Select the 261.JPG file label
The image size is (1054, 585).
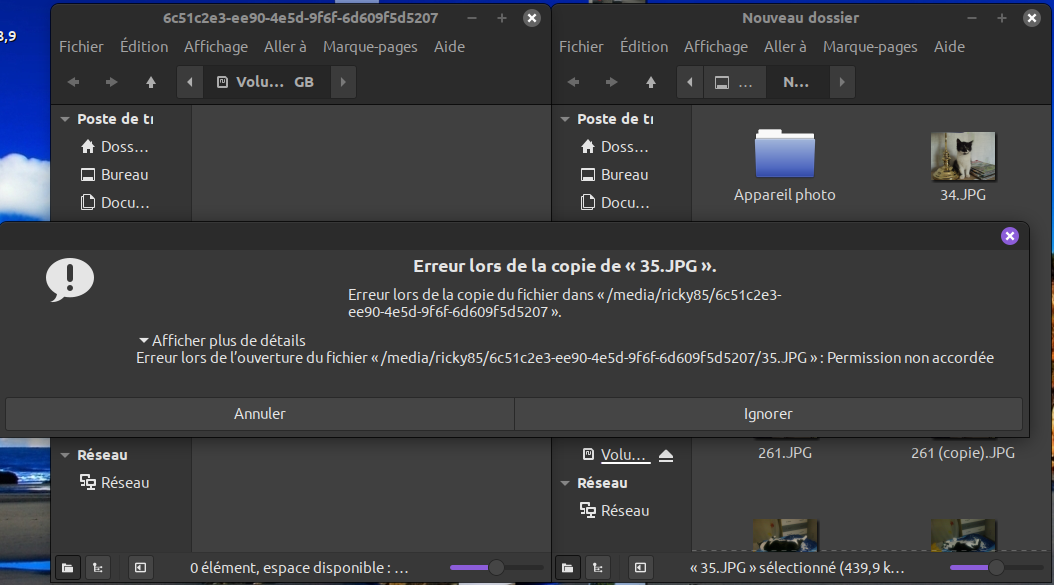click(785, 453)
